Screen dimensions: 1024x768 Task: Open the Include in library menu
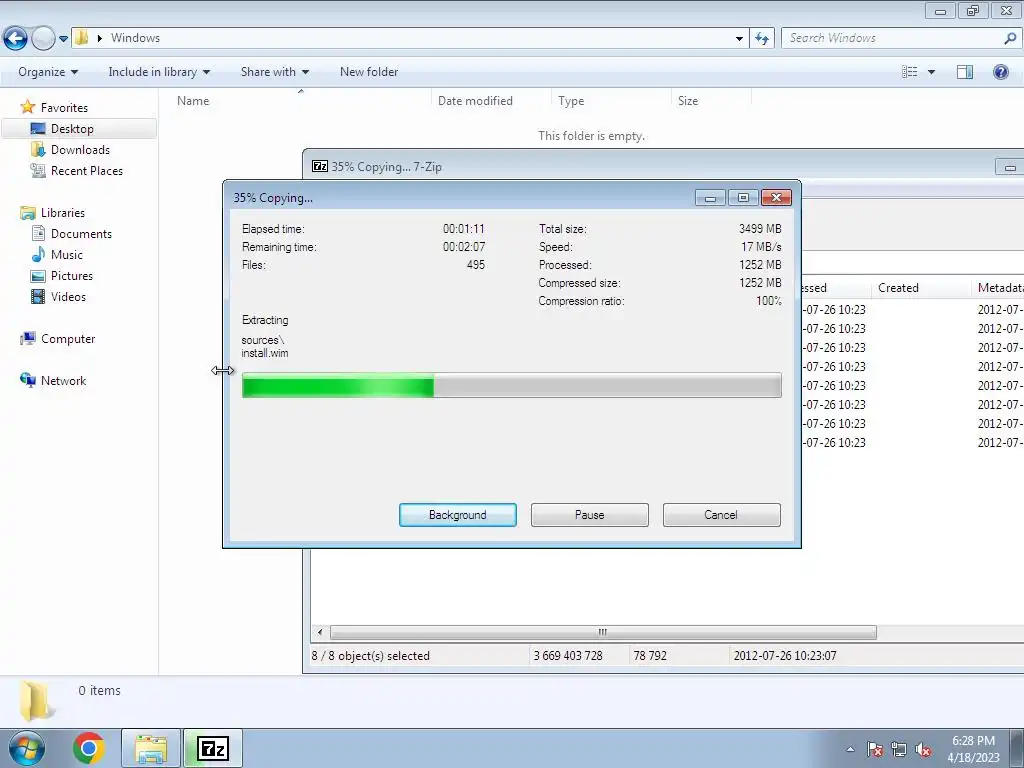(x=159, y=72)
